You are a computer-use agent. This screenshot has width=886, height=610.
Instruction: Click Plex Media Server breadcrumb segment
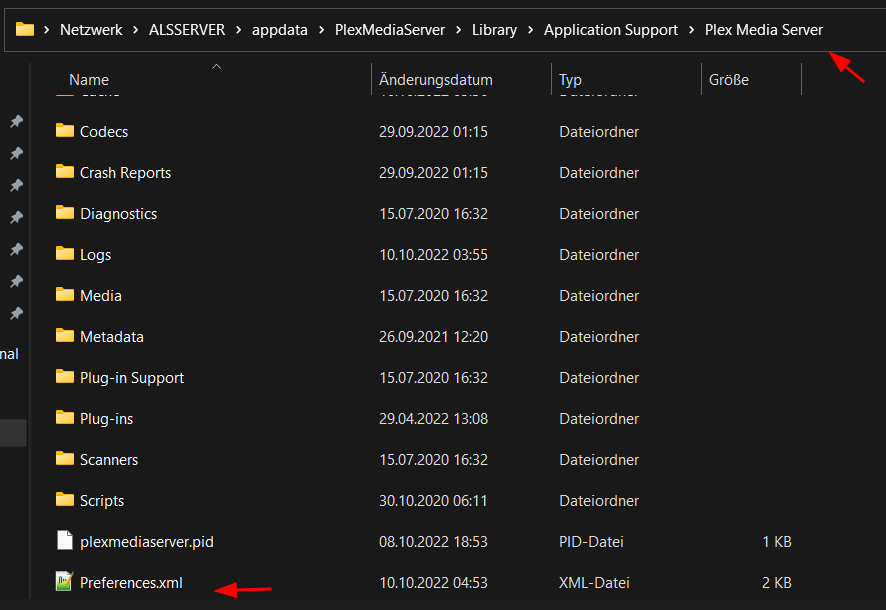pos(763,30)
